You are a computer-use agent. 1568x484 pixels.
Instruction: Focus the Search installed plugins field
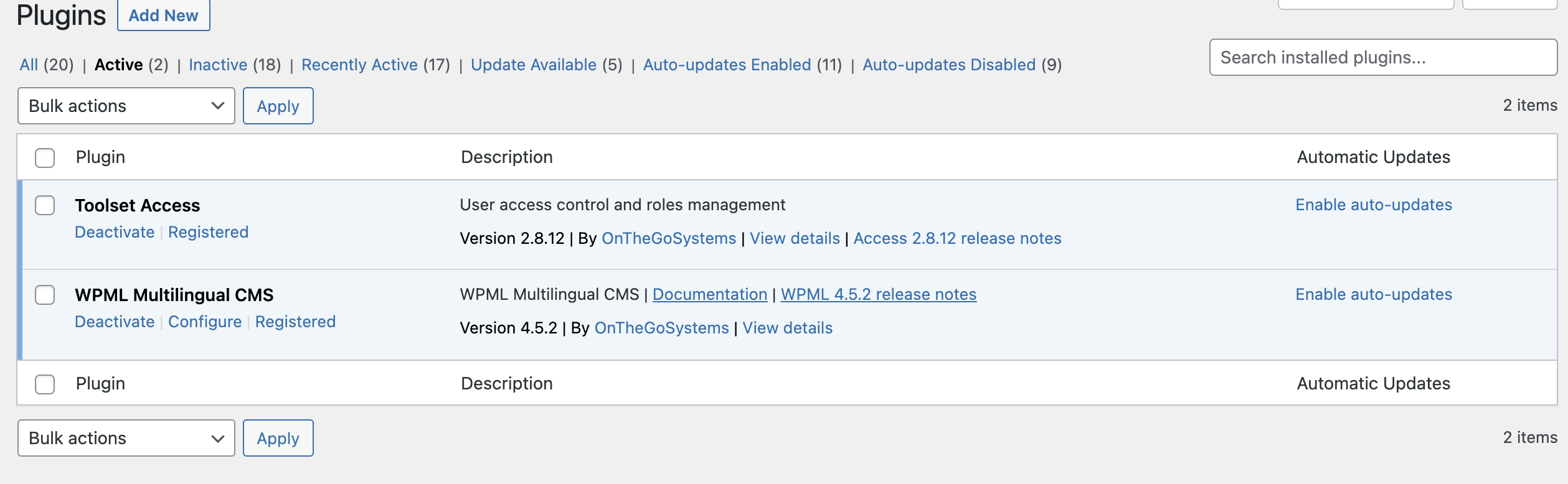[1382, 57]
